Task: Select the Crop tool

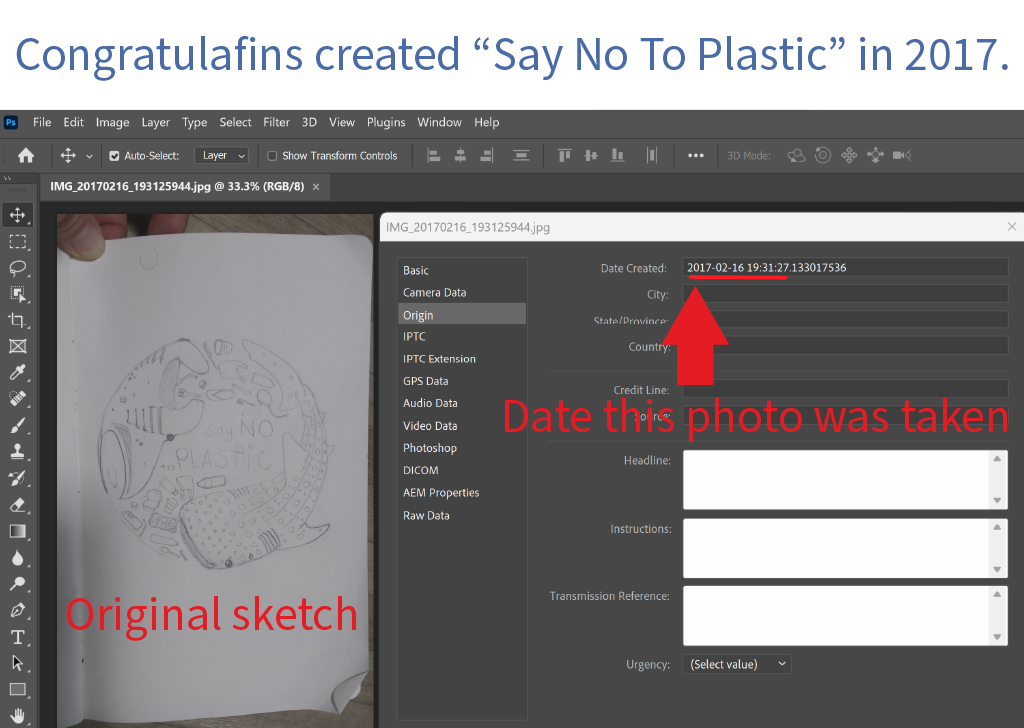Action: coord(18,321)
